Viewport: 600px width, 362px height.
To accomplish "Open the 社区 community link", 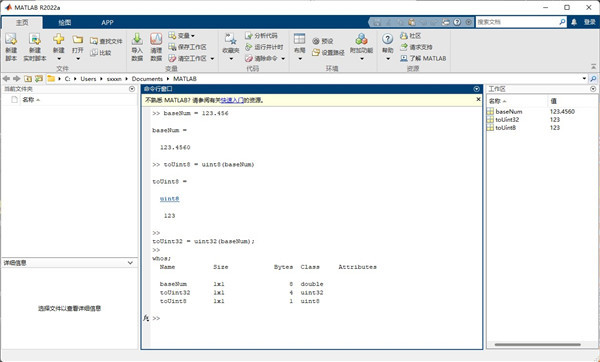I will [411, 36].
